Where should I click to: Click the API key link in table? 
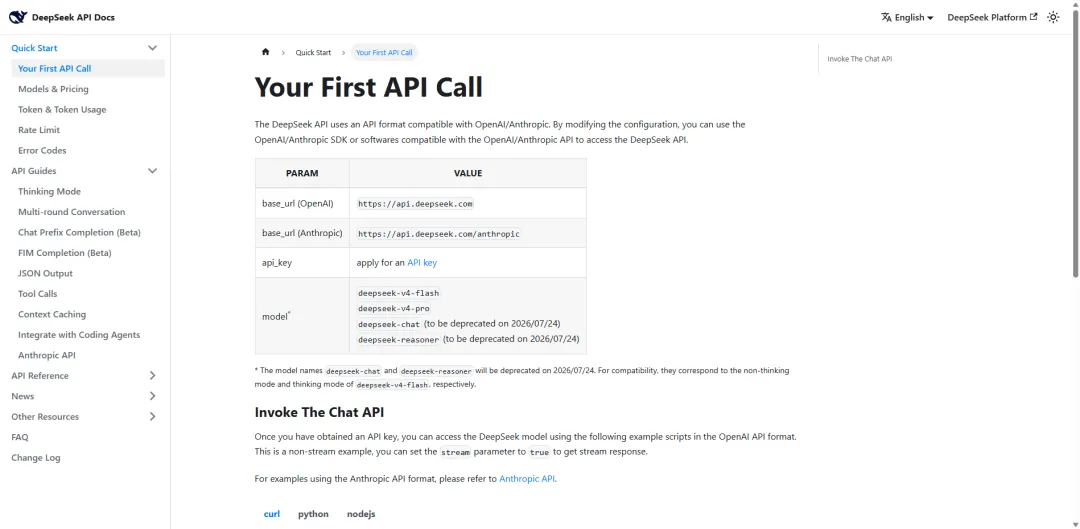(422, 262)
